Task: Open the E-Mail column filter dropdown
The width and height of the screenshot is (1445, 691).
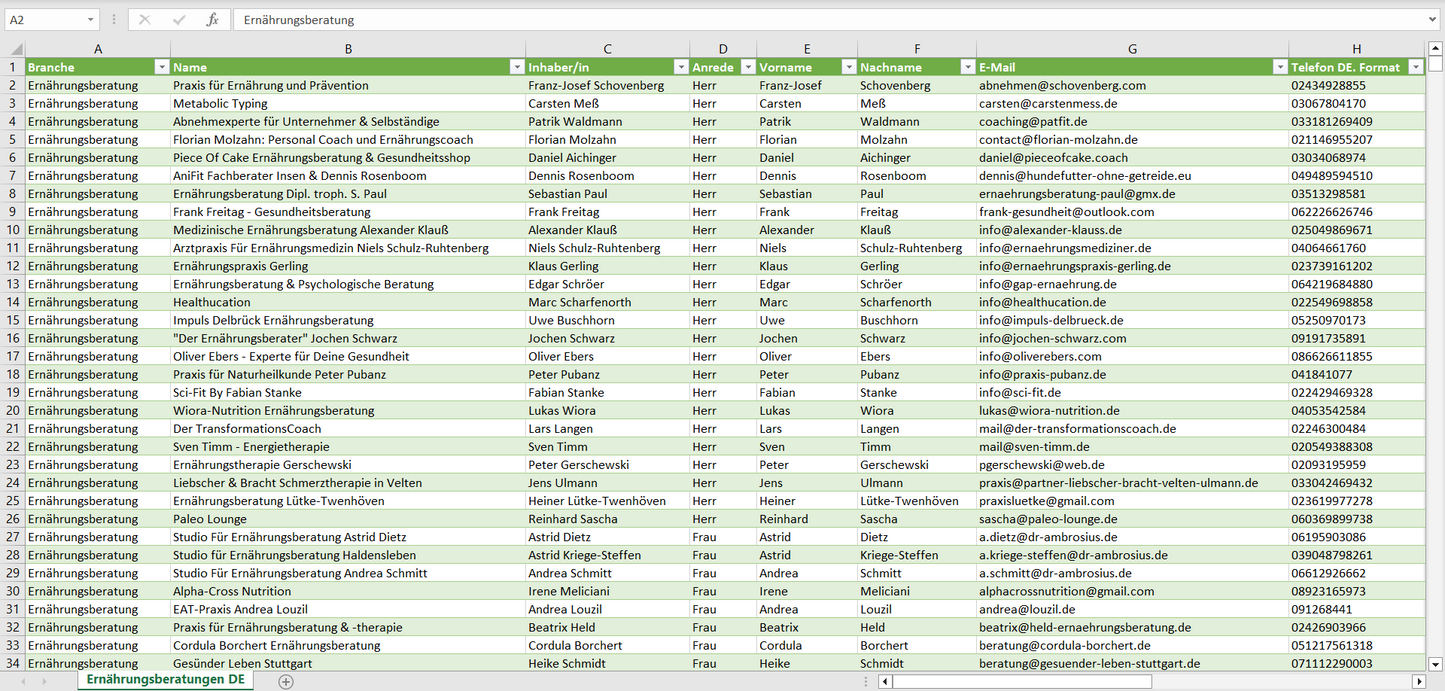Action: pos(1279,67)
